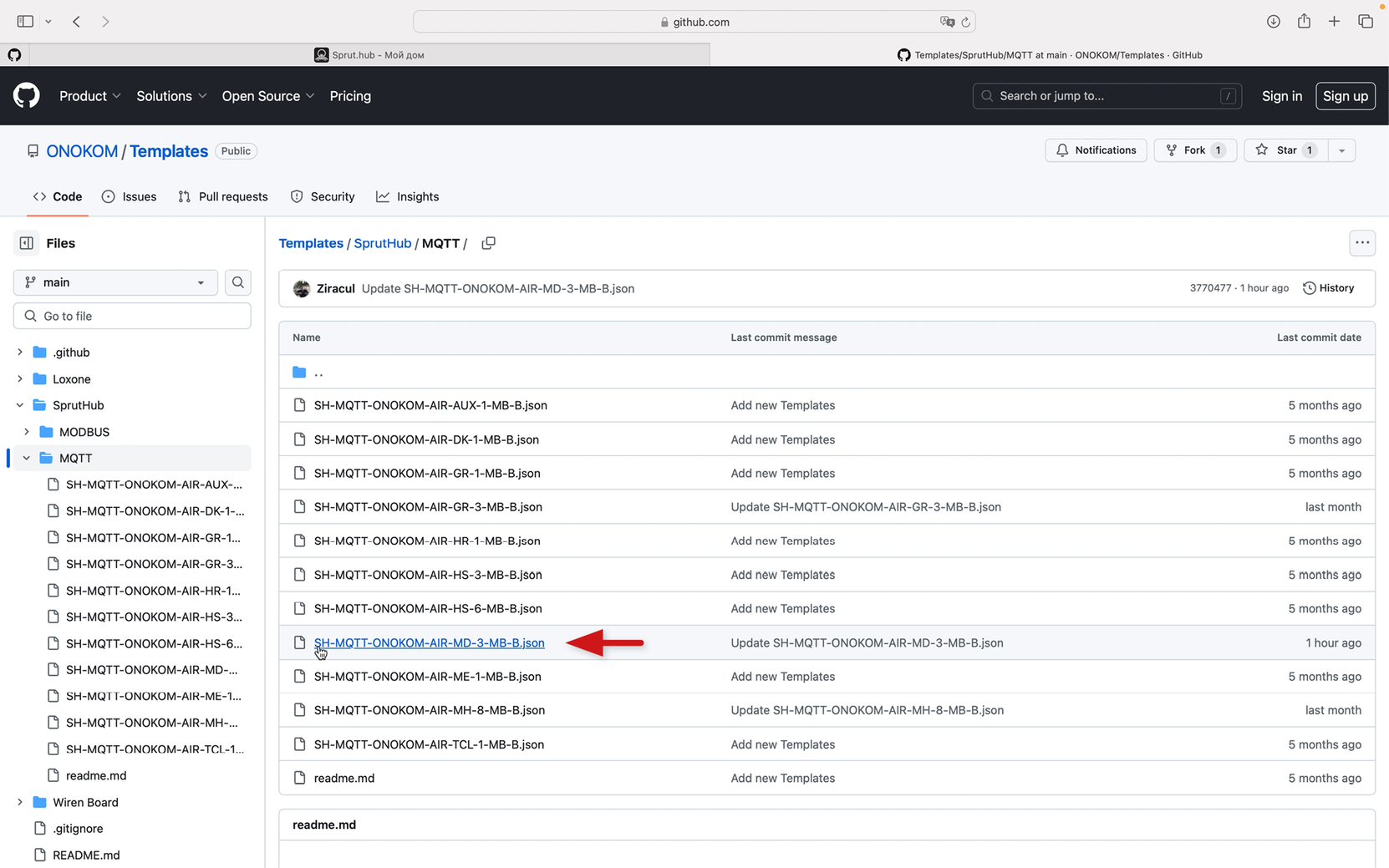Screen dimensions: 1389x868
Task: Click the GitHub logo home icon
Action: point(26,96)
